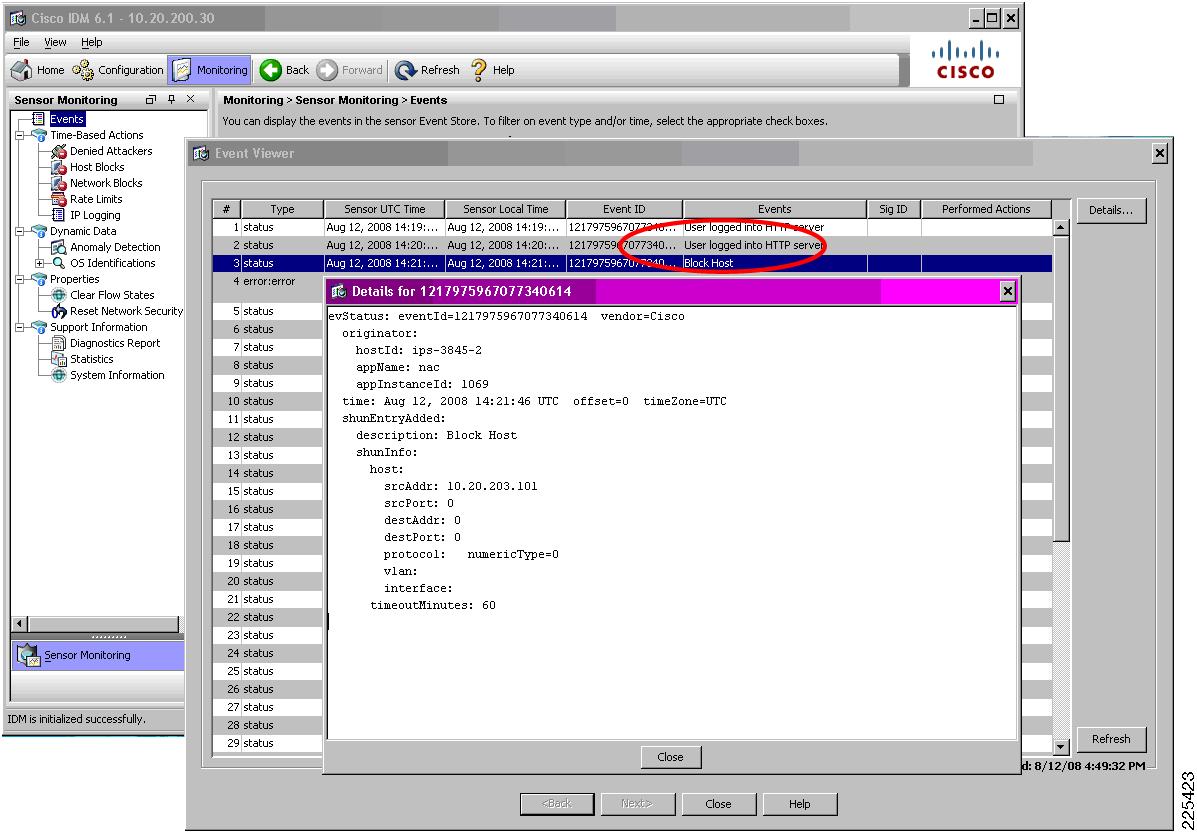Close the Sensor Monitoring panel with its X
The image size is (1197, 832).
click(x=191, y=99)
